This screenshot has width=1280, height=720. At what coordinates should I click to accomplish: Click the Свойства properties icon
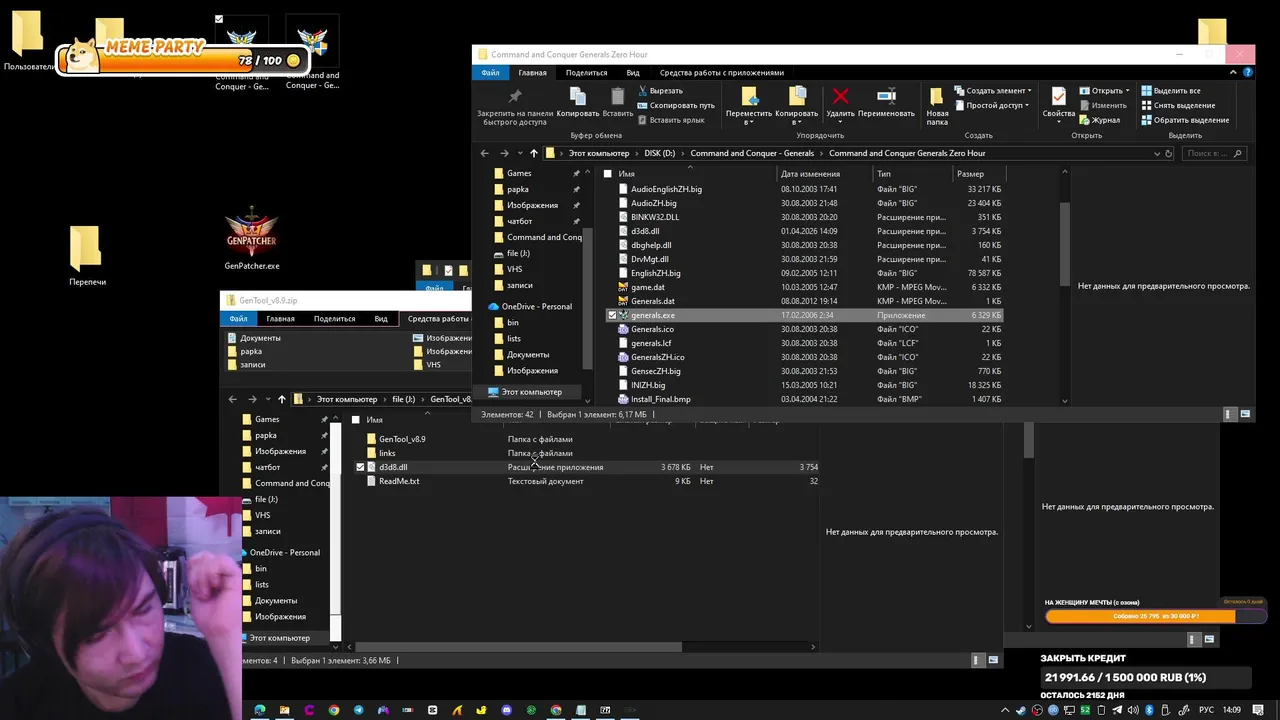[x=1058, y=96]
